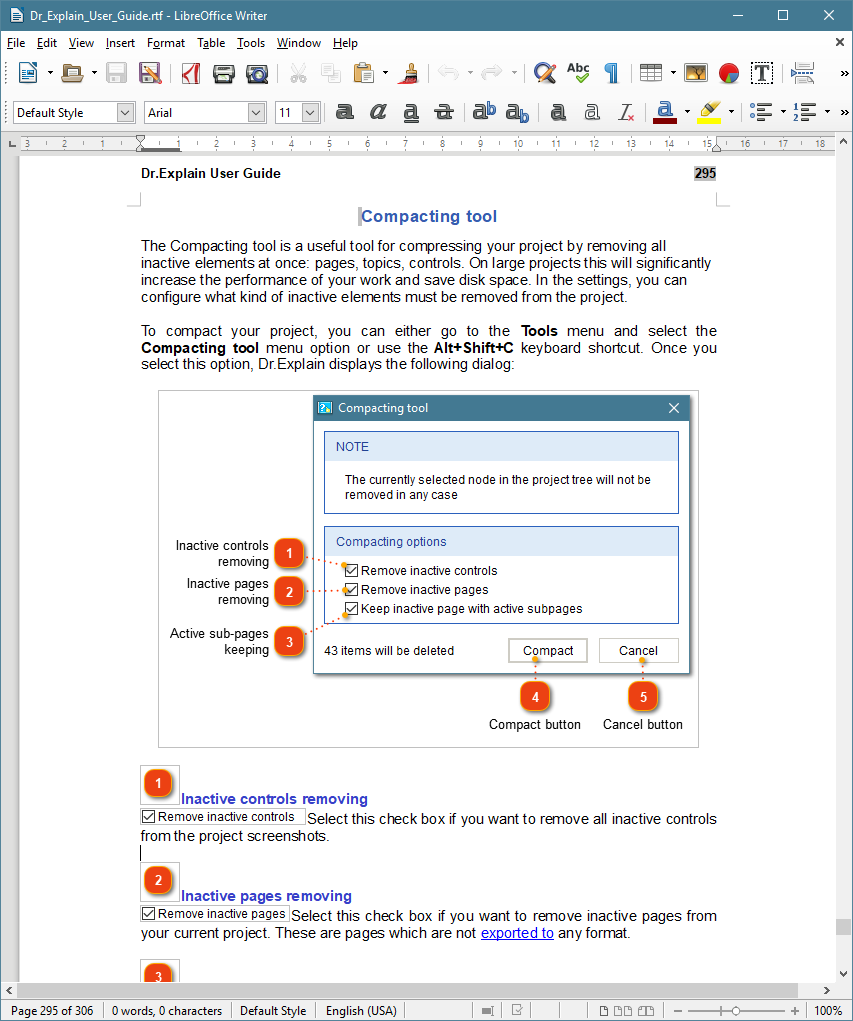
Task: Click the Save As icon with red pencil
Action: tap(150, 73)
